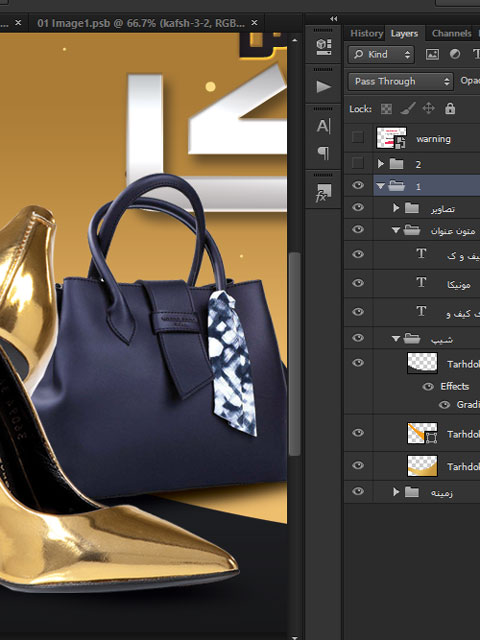The image size is (480, 640).
Task: Open the 3D panel cube icon
Action: (x=323, y=47)
